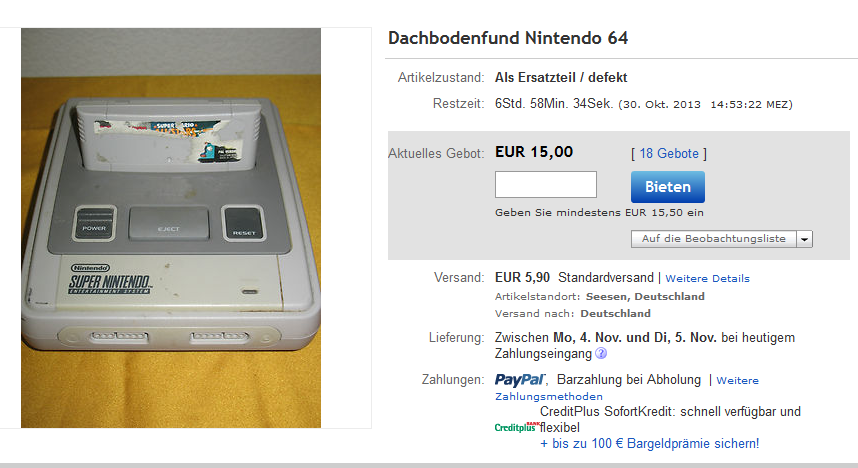Click the Eject button shown in photo
858x468 pixels.
(169, 223)
